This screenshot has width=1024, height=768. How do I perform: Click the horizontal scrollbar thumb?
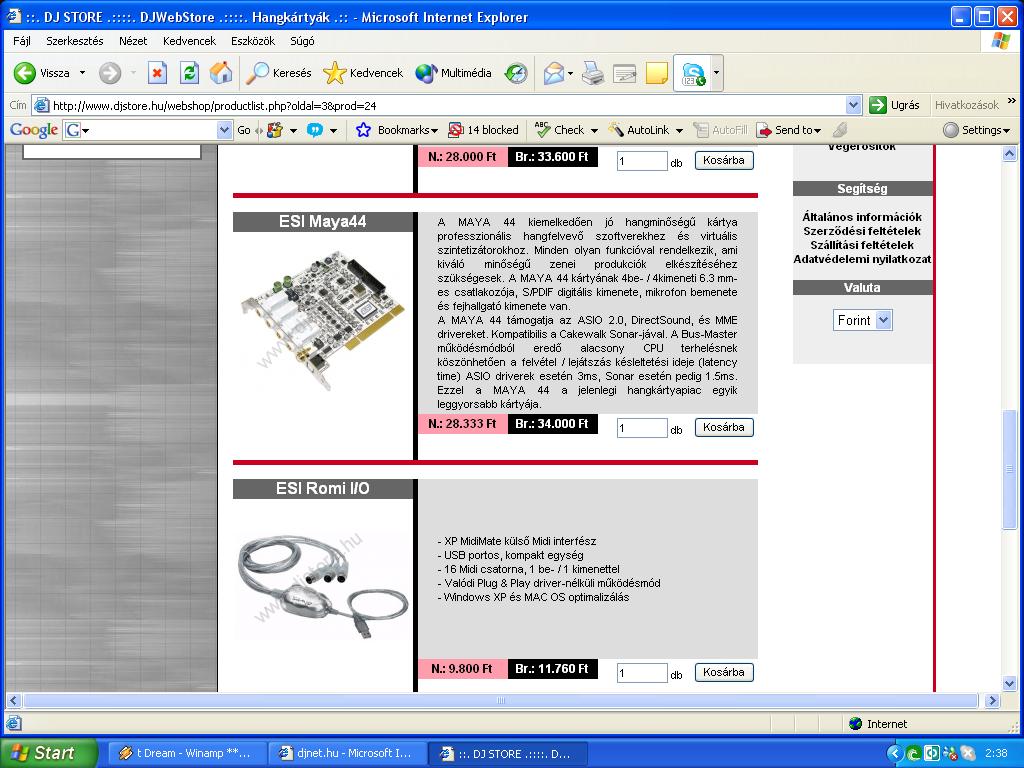(500, 701)
